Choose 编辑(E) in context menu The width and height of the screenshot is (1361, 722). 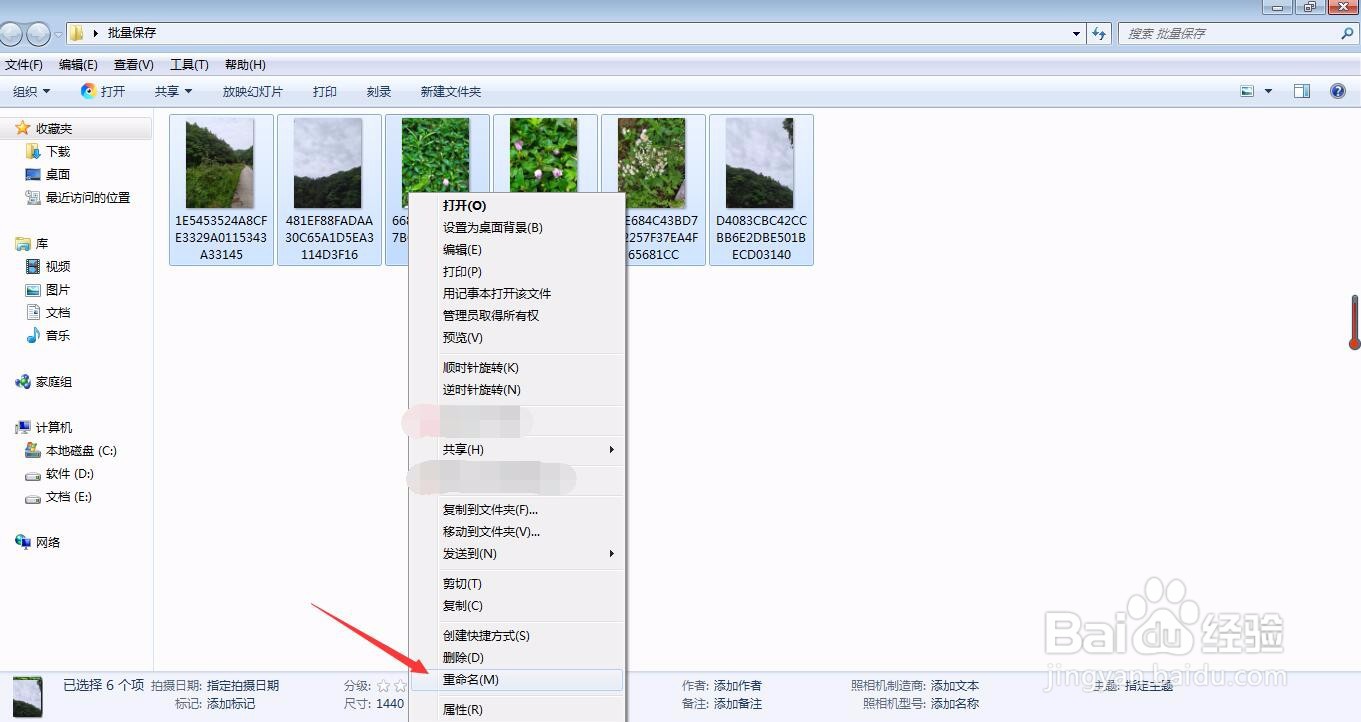click(x=517, y=250)
